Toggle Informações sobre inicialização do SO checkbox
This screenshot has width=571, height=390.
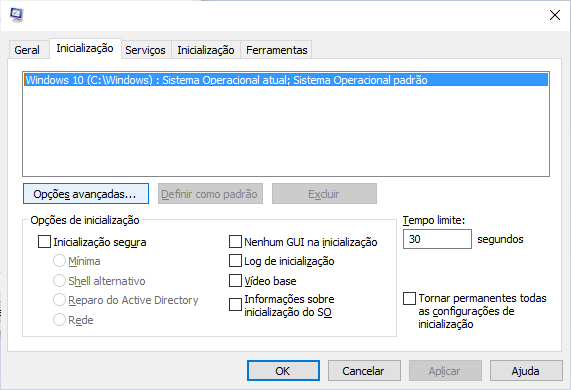tap(235, 305)
